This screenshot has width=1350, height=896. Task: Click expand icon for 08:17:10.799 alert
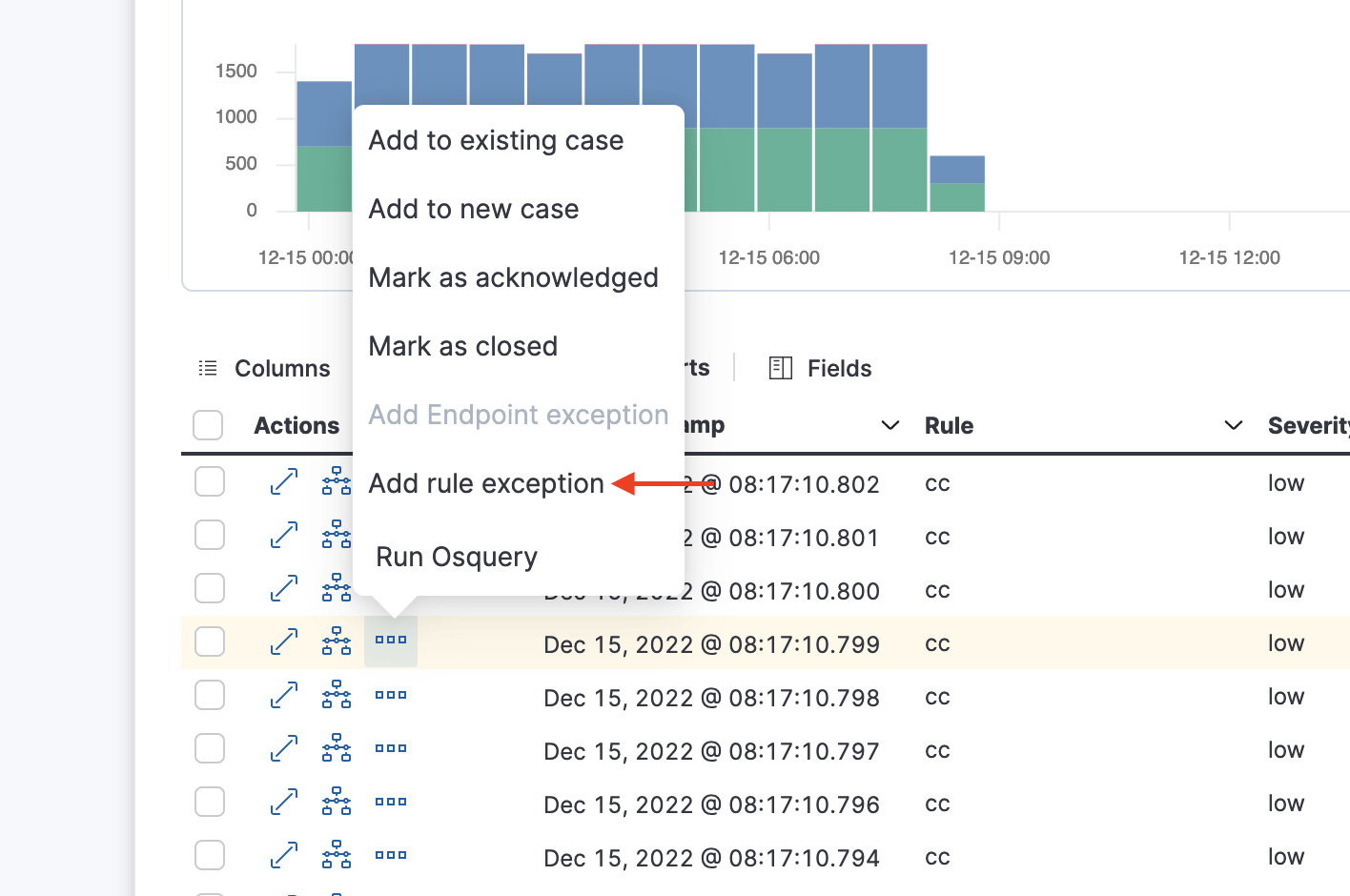pos(284,642)
